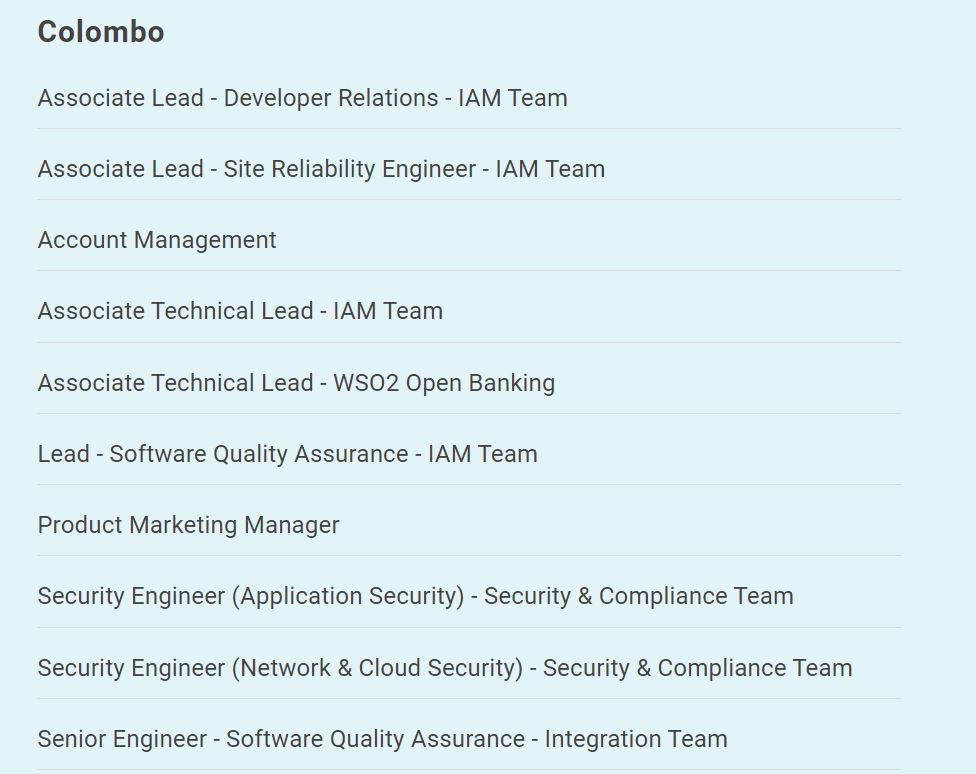Click the Product Marketing Manager listing
This screenshot has height=774, width=976.
pyautogui.click(x=189, y=525)
